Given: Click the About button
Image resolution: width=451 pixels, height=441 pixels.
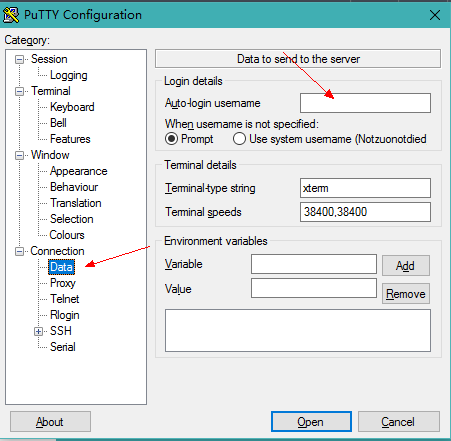Looking at the screenshot, I should pyautogui.click(x=50, y=422).
